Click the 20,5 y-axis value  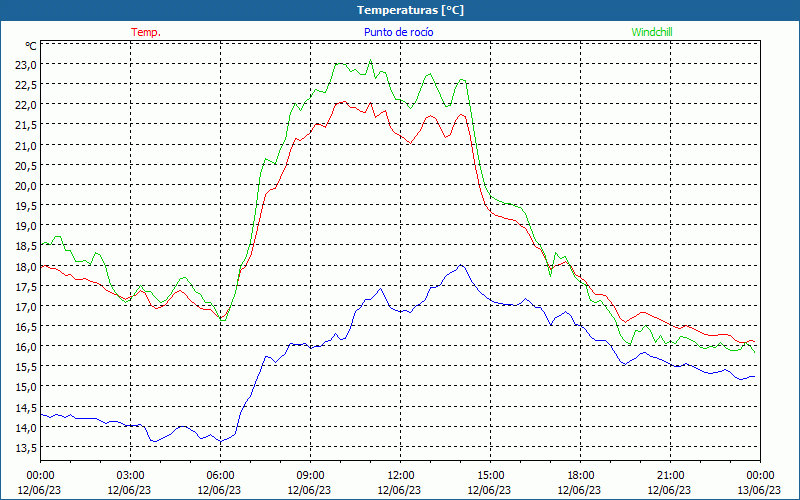[x=27, y=165]
